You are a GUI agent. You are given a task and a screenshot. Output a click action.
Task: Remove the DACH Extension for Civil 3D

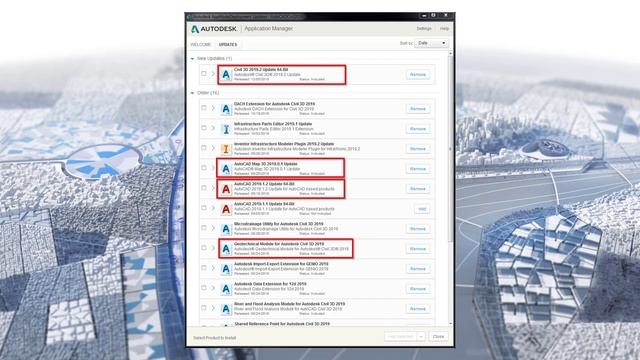coord(418,109)
